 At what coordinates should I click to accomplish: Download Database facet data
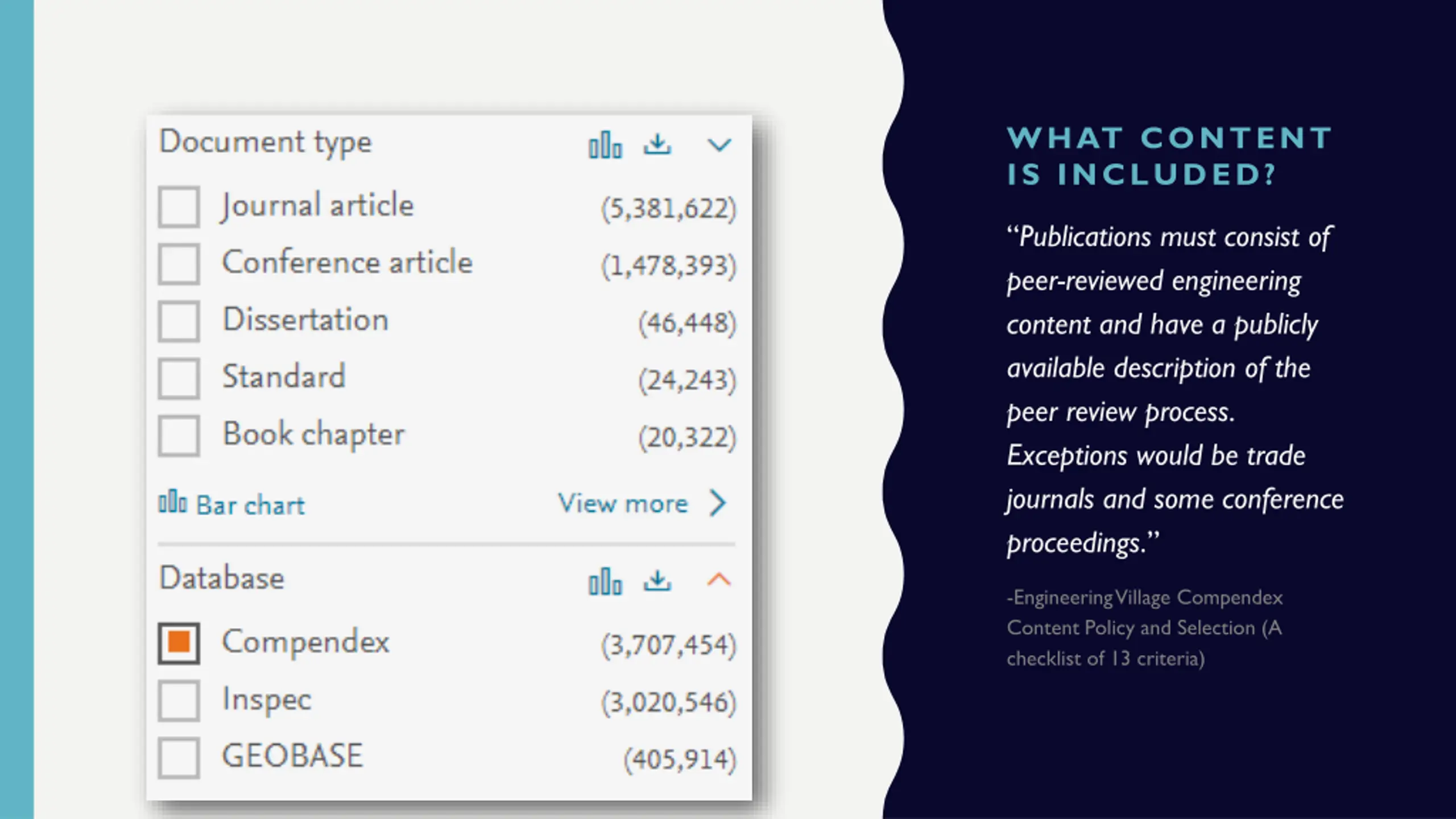tap(657, 581)
